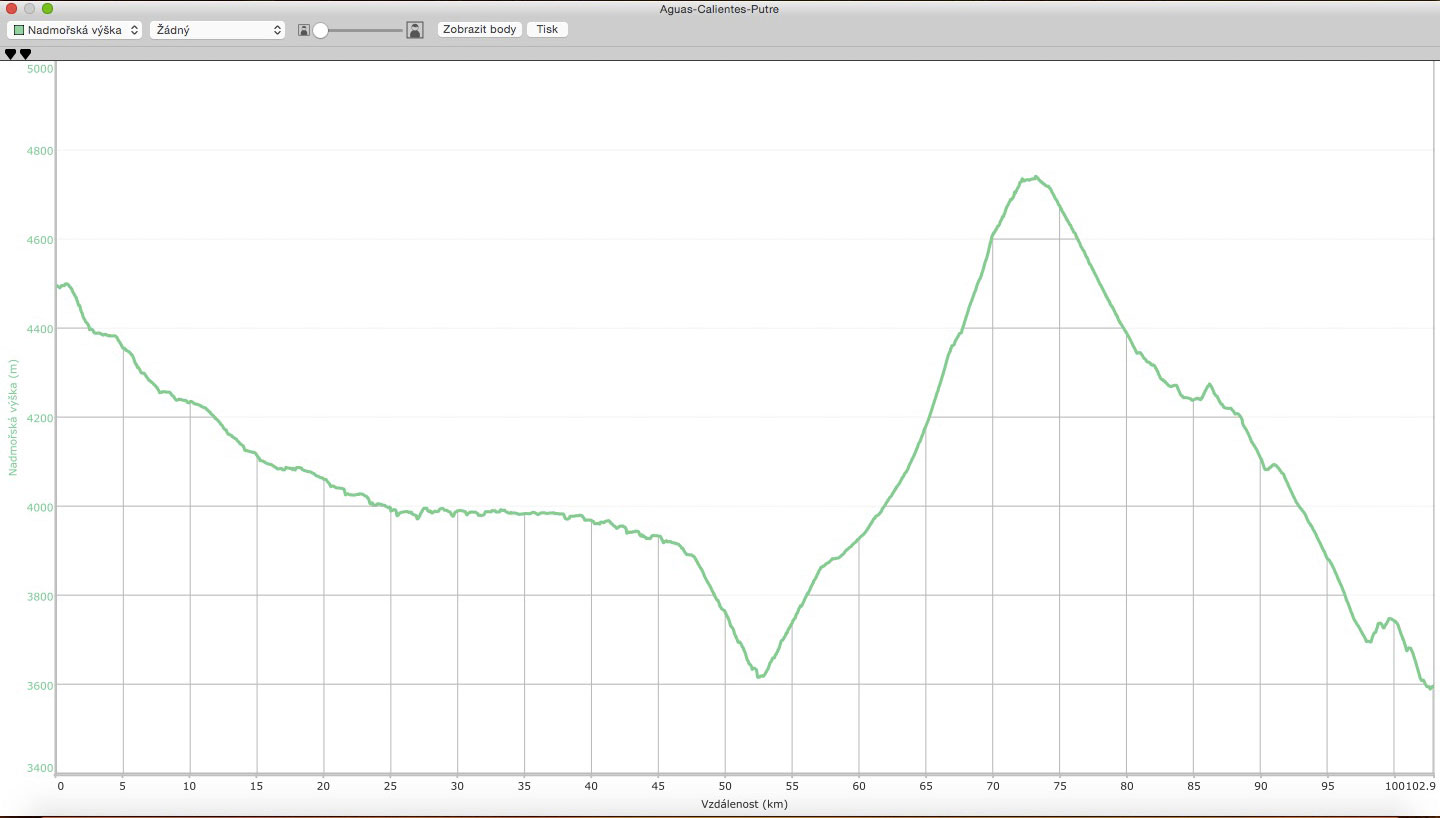This screenshot has height=818, width=1440.
Task: Click the 5000 elevation axis value
Action: click(x=42, y=68)
